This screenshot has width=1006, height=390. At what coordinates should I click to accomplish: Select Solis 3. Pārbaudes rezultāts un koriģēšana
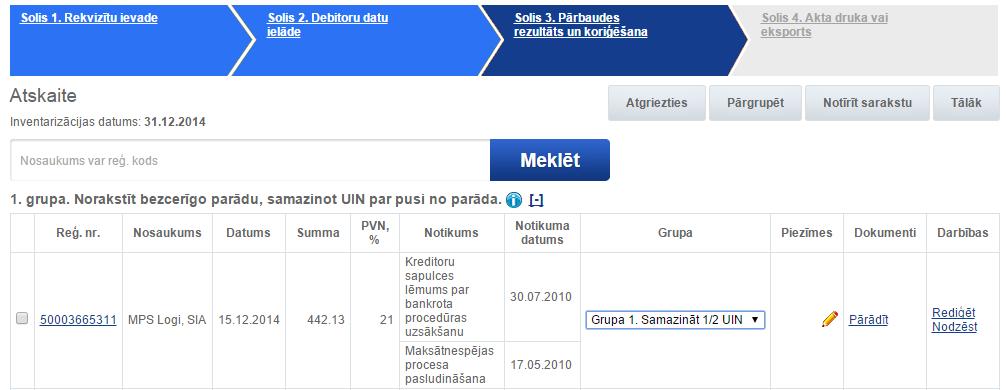pyautogui.click(x=580, y=25)
